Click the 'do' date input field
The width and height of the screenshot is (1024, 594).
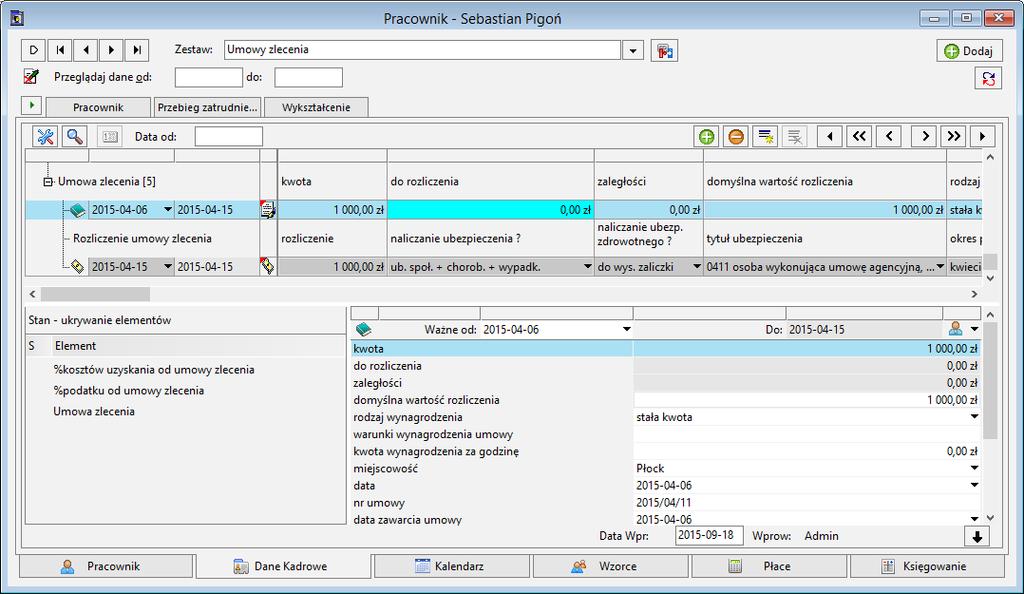(308, 77)
